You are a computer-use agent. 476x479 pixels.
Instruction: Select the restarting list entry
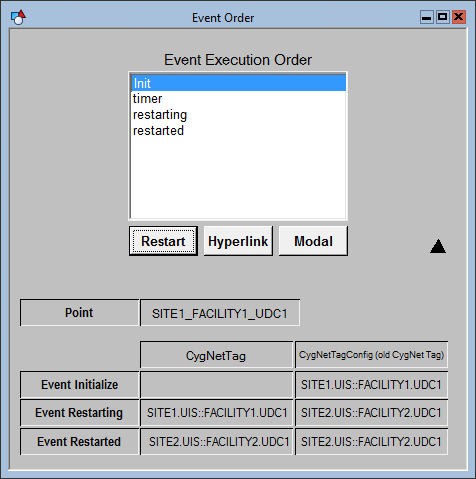[238, 115]
